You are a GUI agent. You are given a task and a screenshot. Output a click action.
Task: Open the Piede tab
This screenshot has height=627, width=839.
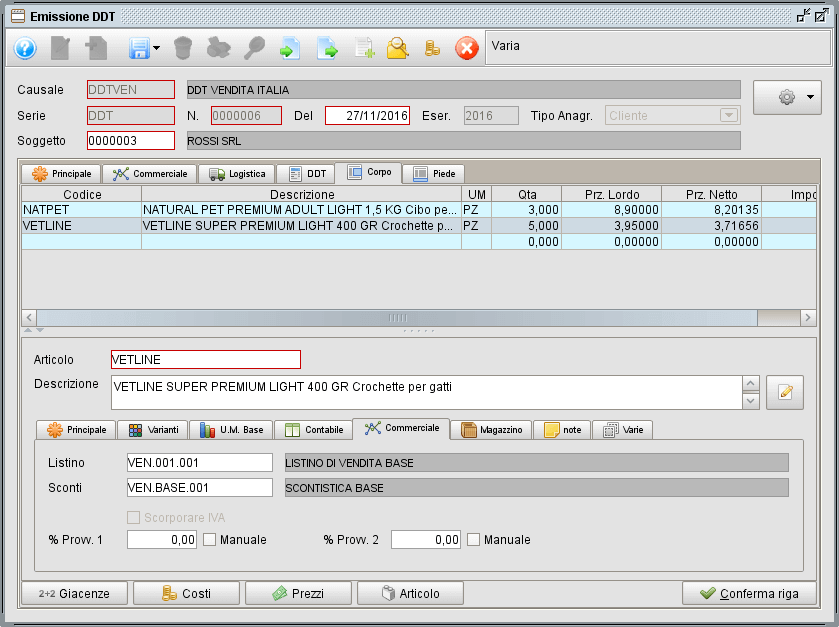(x=433, y=174)
